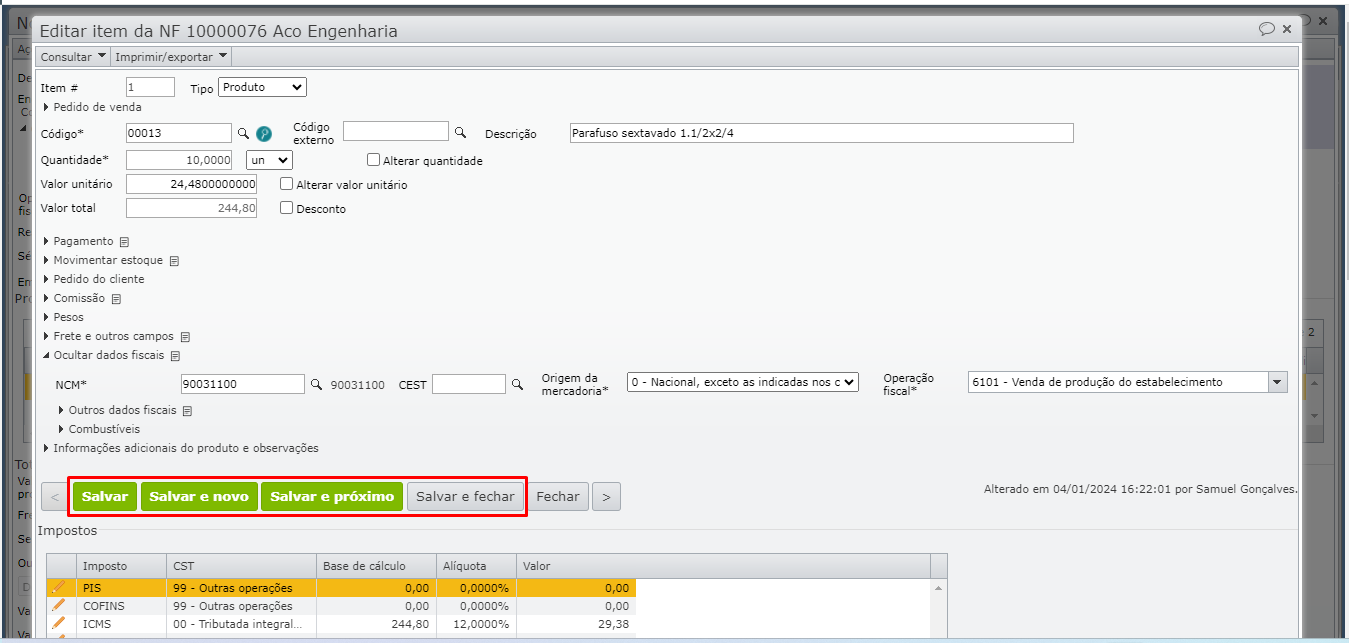Open unit 'un' dropdown
Screen dimensions: 1349x643
click(269, 160)
